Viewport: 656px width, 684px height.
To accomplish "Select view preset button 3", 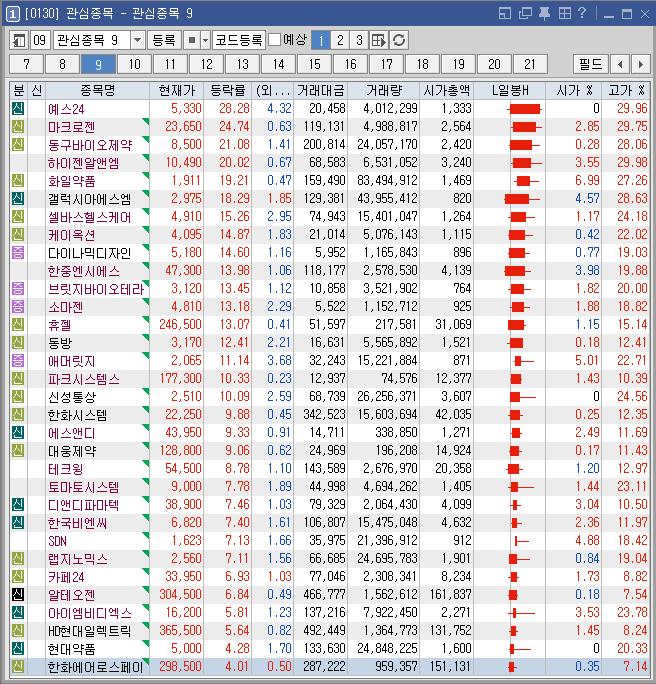I will pyautogui.click(x=359, y=41).
